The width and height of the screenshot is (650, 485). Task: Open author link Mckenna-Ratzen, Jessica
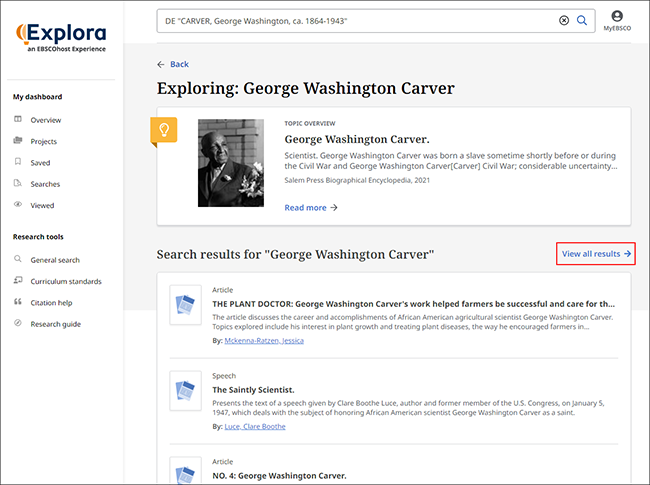264,341
